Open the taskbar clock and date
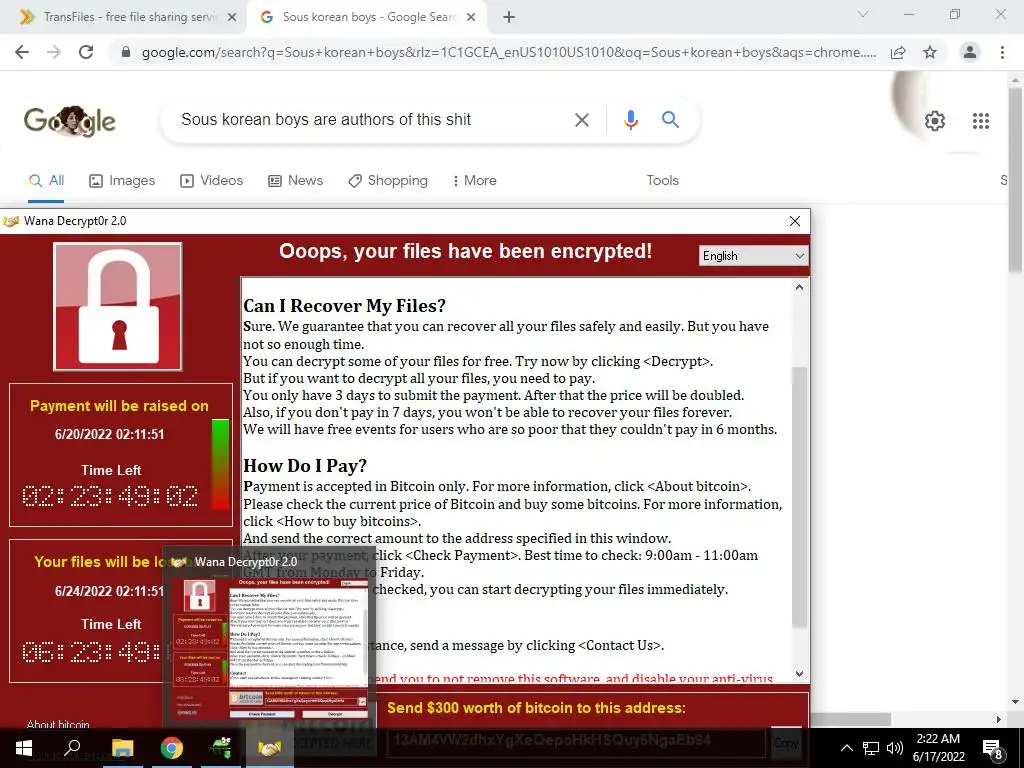The height and width of the screenshot is (768, 1024). click(x=938, y=748)
